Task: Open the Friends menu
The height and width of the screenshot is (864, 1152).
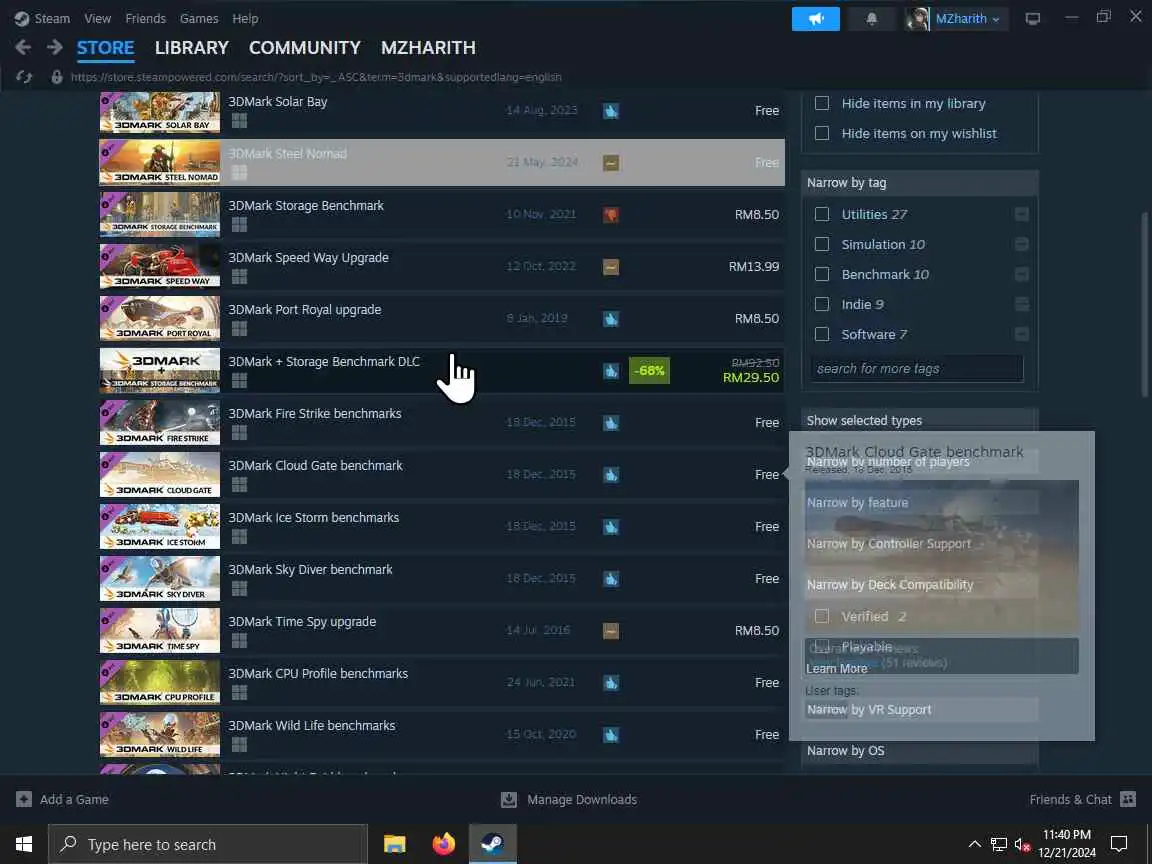Action: click(x=145, y=18)
